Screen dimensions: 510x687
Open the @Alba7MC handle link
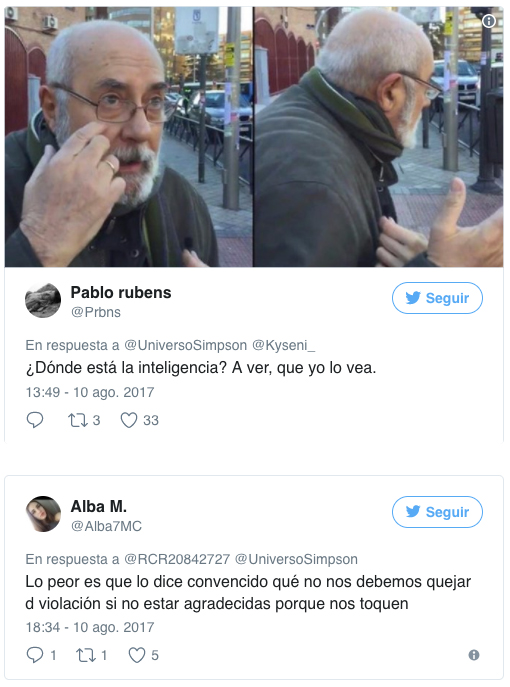coord(106,526)
